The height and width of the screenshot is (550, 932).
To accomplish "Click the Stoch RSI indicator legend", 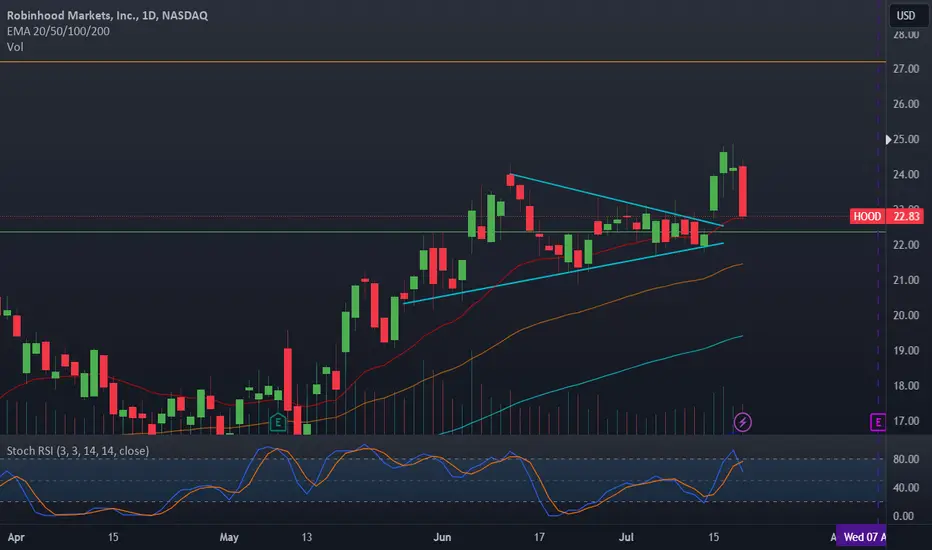I will point(78,451).
